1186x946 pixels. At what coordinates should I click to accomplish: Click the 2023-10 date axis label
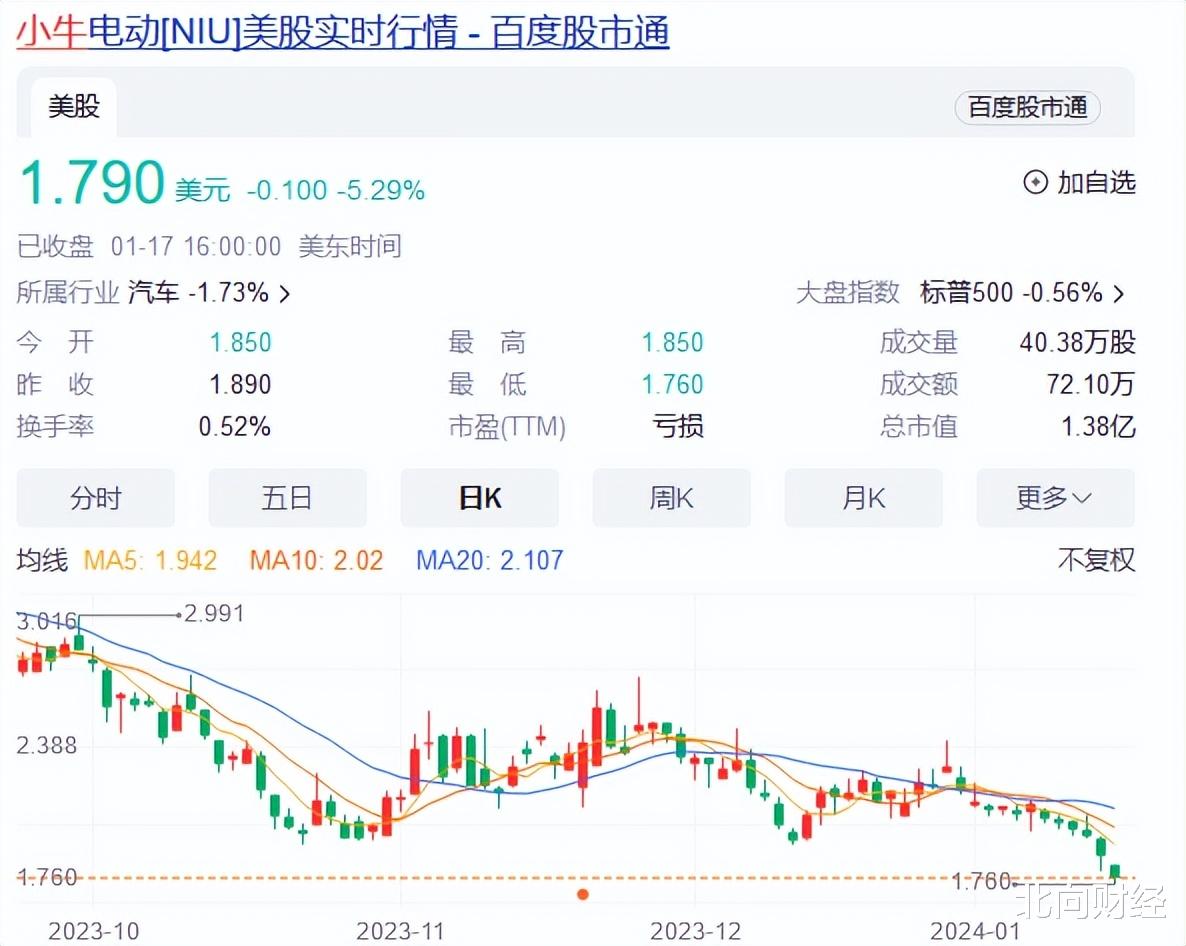(x=94, y=931)
